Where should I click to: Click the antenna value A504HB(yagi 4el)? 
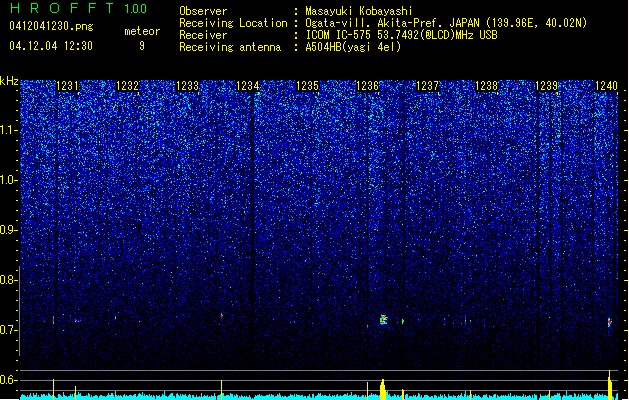[x=353, y=47]
